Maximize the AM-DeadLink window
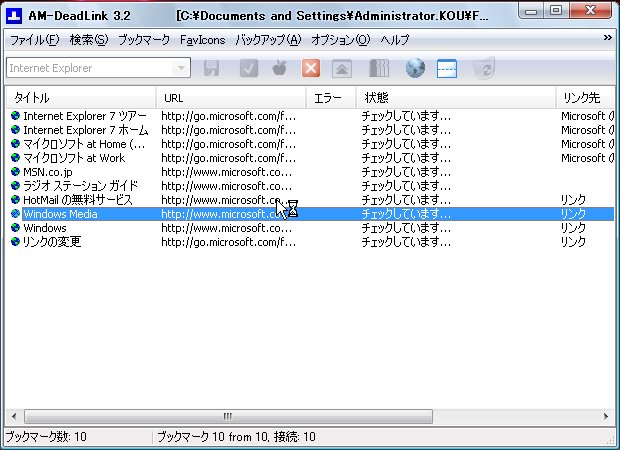This screenshot has width=620, height=450. coord(556,11)
